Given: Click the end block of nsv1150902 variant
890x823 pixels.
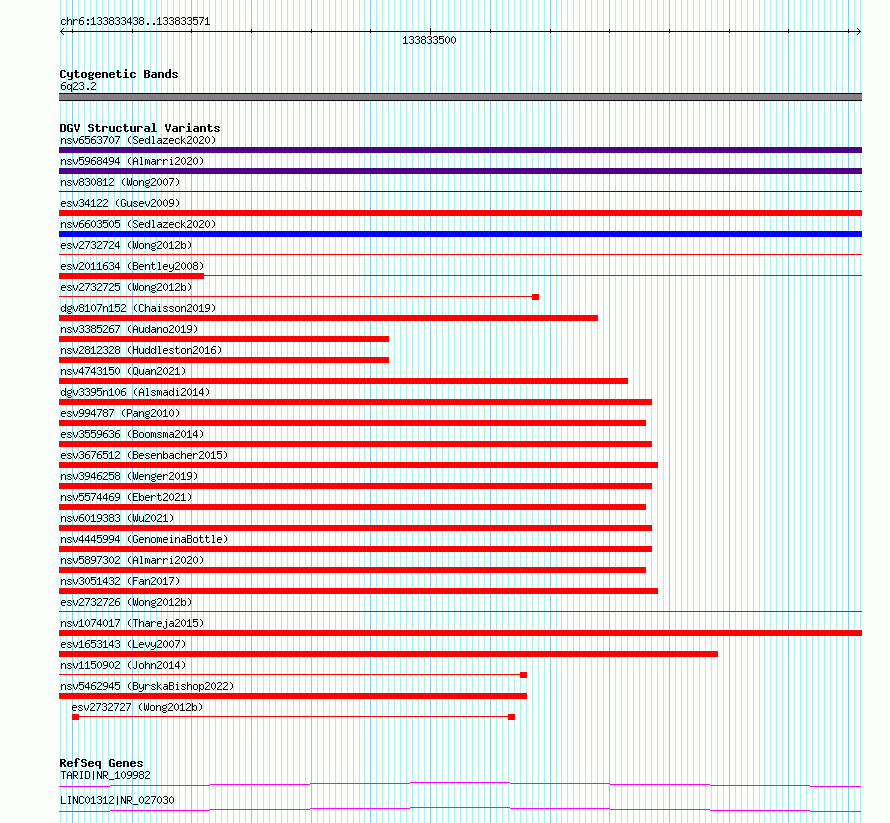Looking at the screenshot, I should pos(523,675).
